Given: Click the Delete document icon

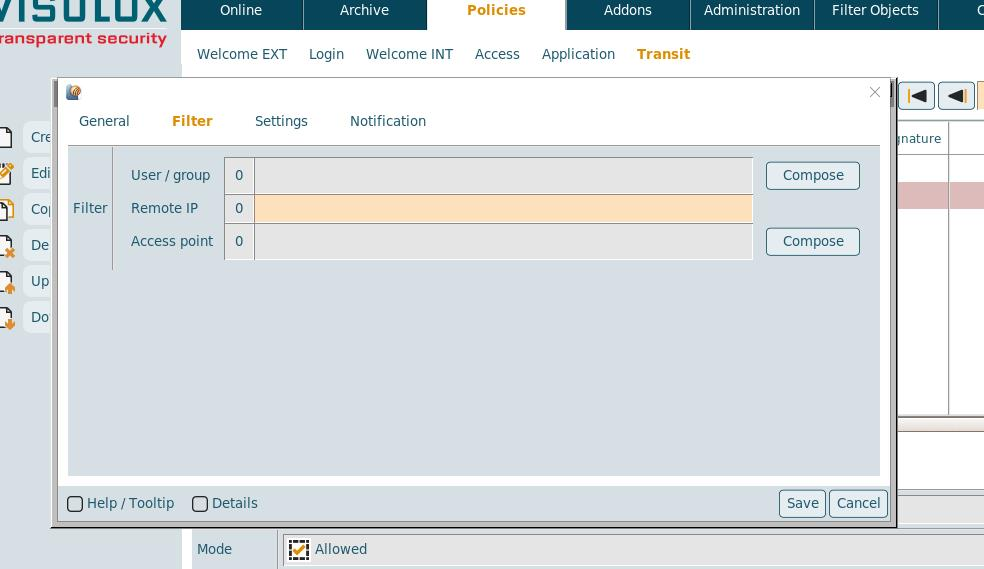Looking at the screenshot, I should coord(6,246).
